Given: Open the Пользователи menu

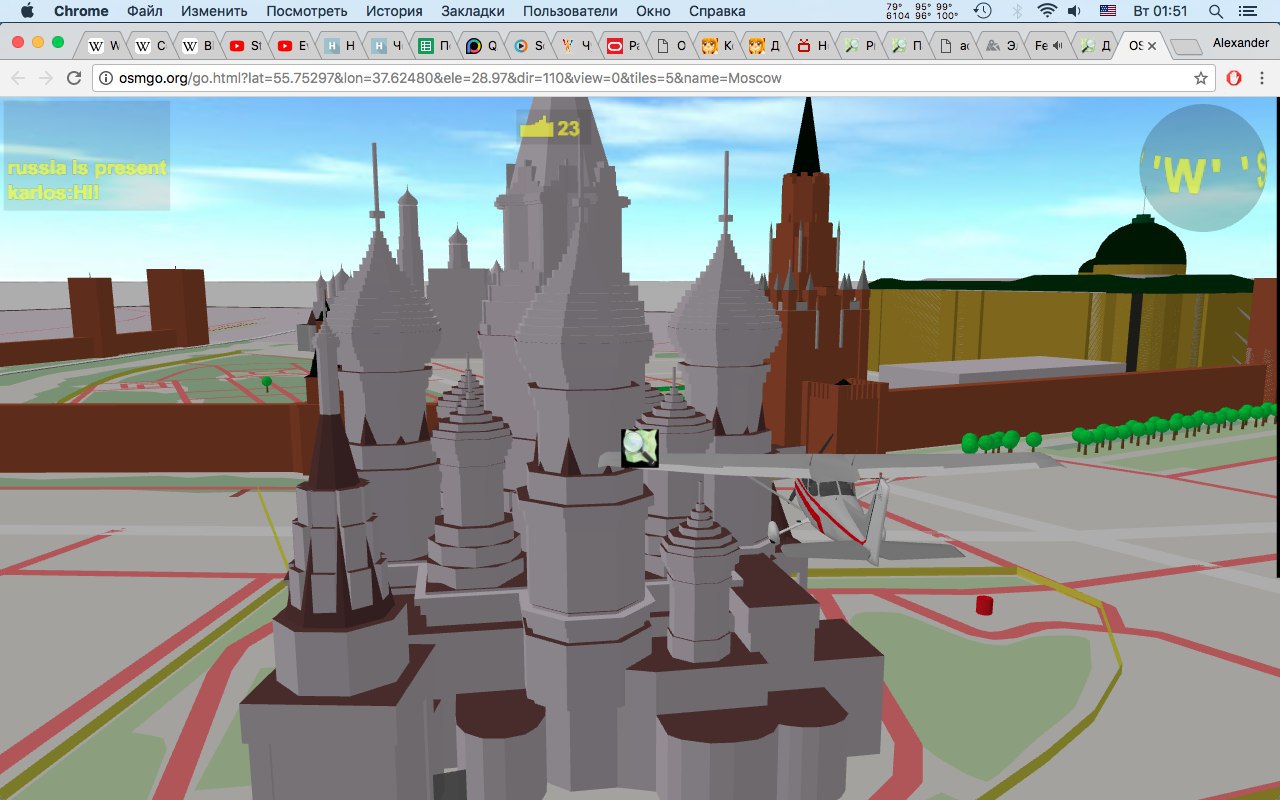Looking at the screenshot, I should (x=571, y=11).
